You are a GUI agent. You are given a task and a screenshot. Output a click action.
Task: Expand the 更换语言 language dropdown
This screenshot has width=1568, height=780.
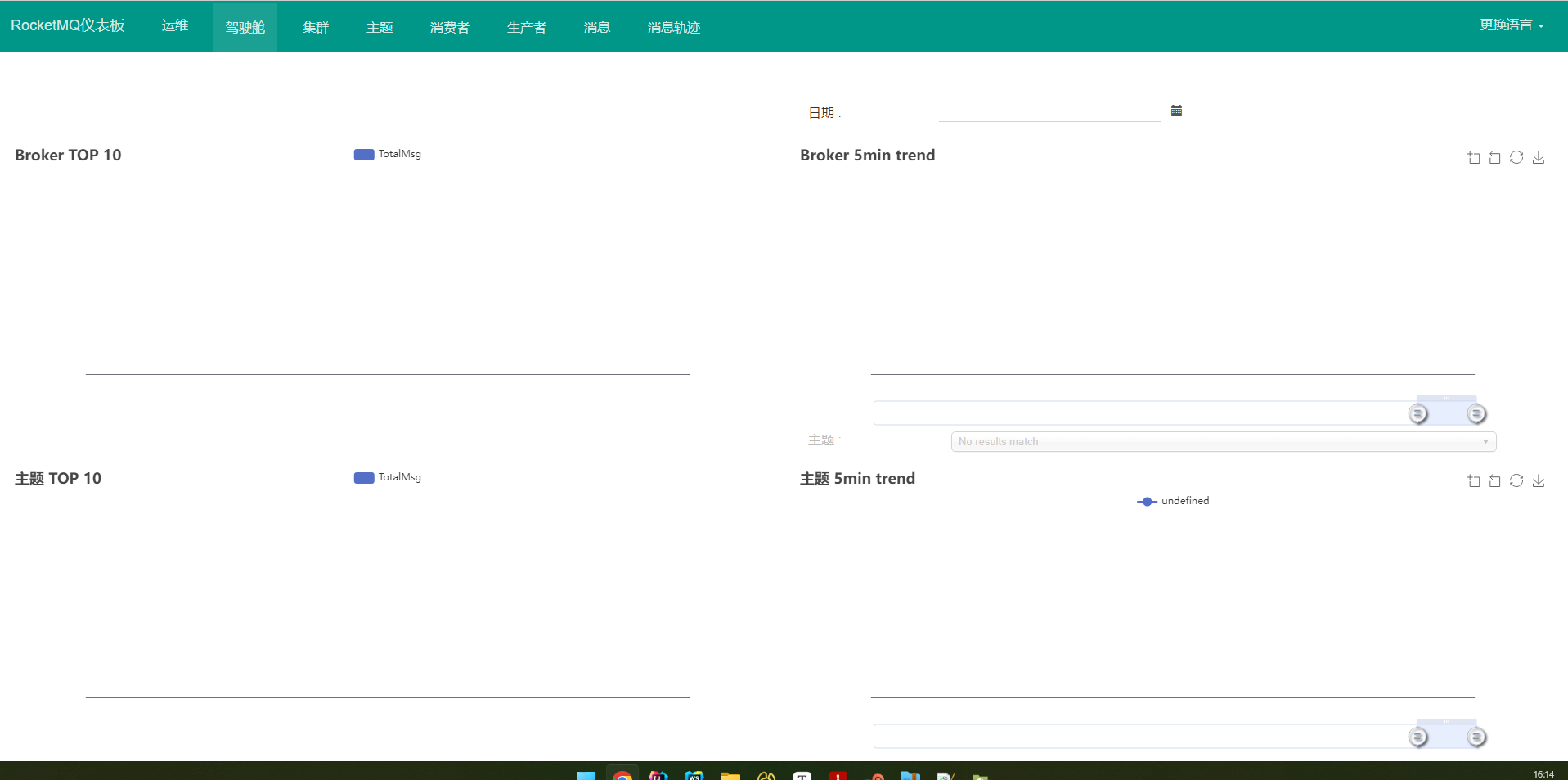tap(1512, 25)
